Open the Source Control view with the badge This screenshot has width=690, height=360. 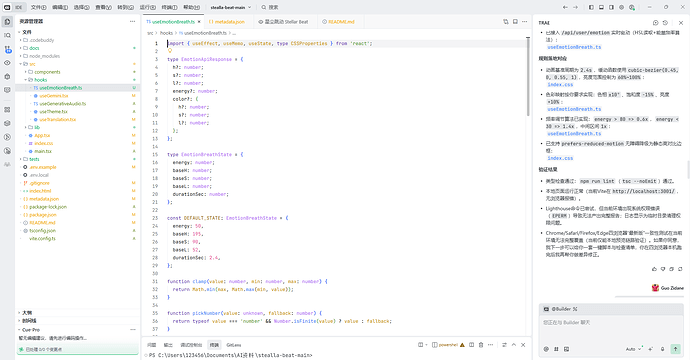coord(7,49)
